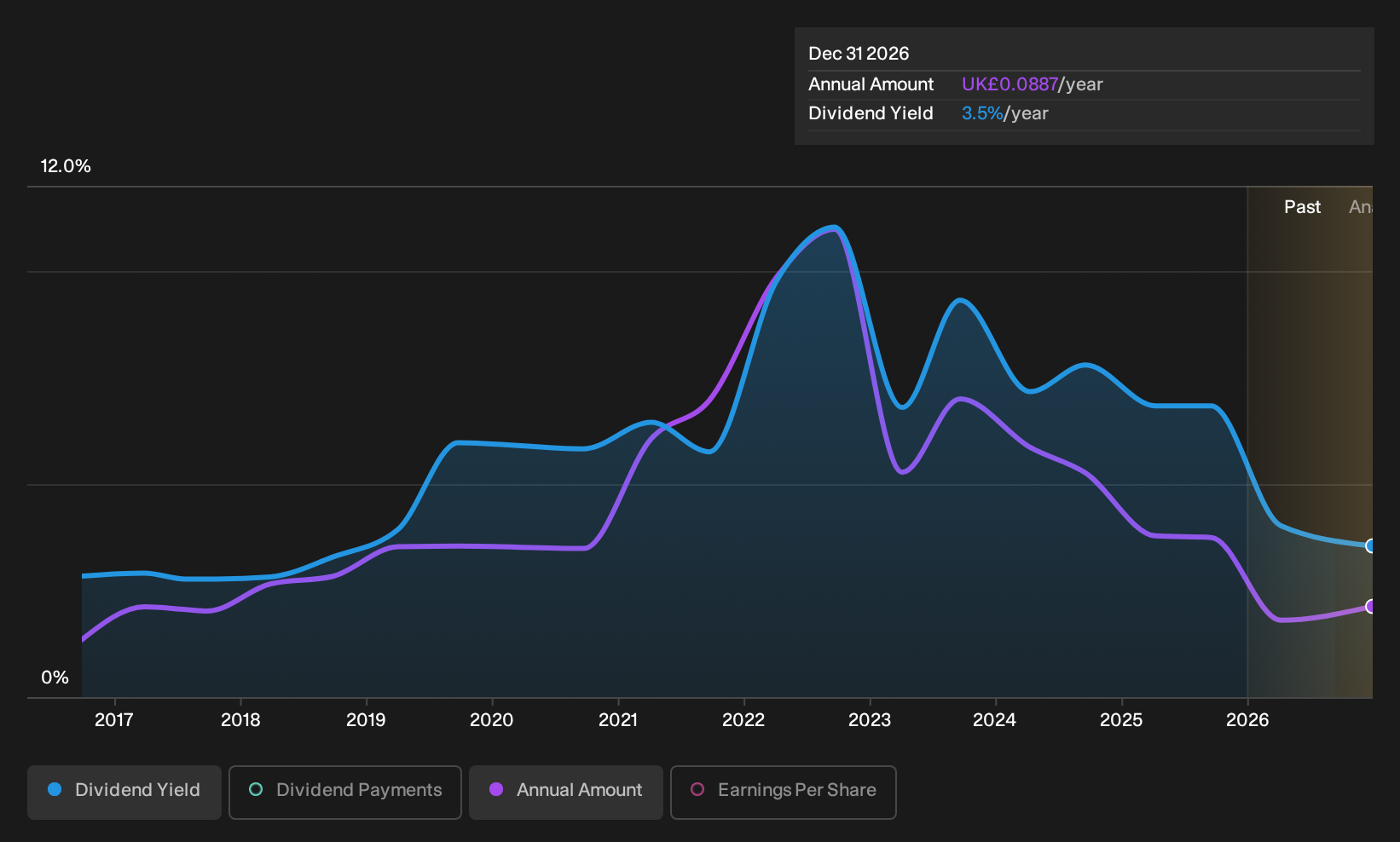
Task: Click the 12.0% y-axis label
Action: [66, 166]
